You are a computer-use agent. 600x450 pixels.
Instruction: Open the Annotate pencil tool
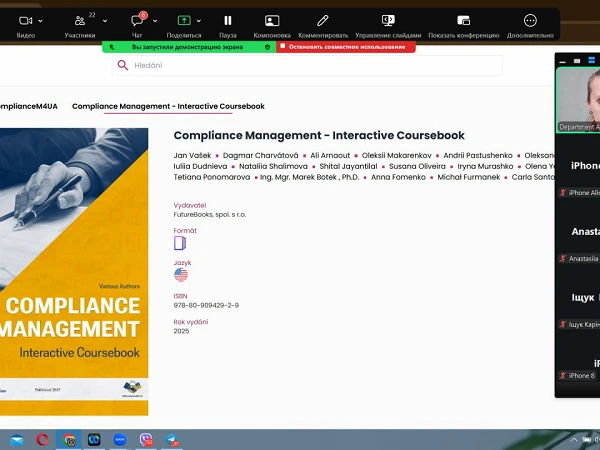click(x=322, y=20)
